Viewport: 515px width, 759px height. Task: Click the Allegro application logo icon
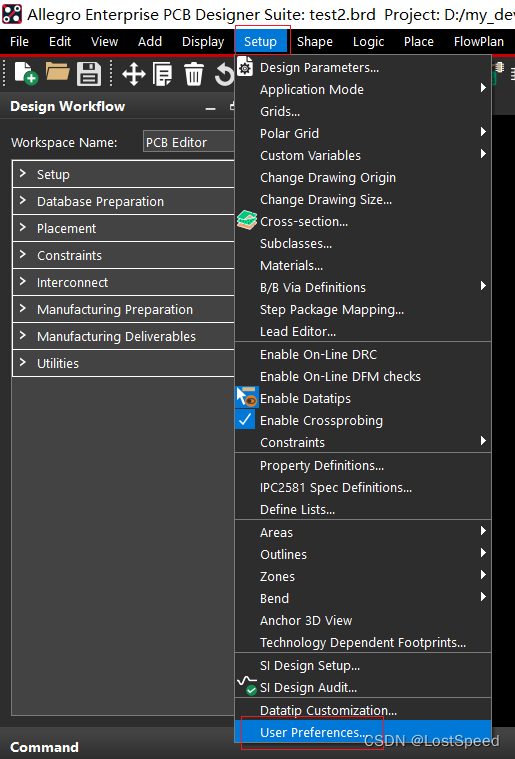coord(12,14)
